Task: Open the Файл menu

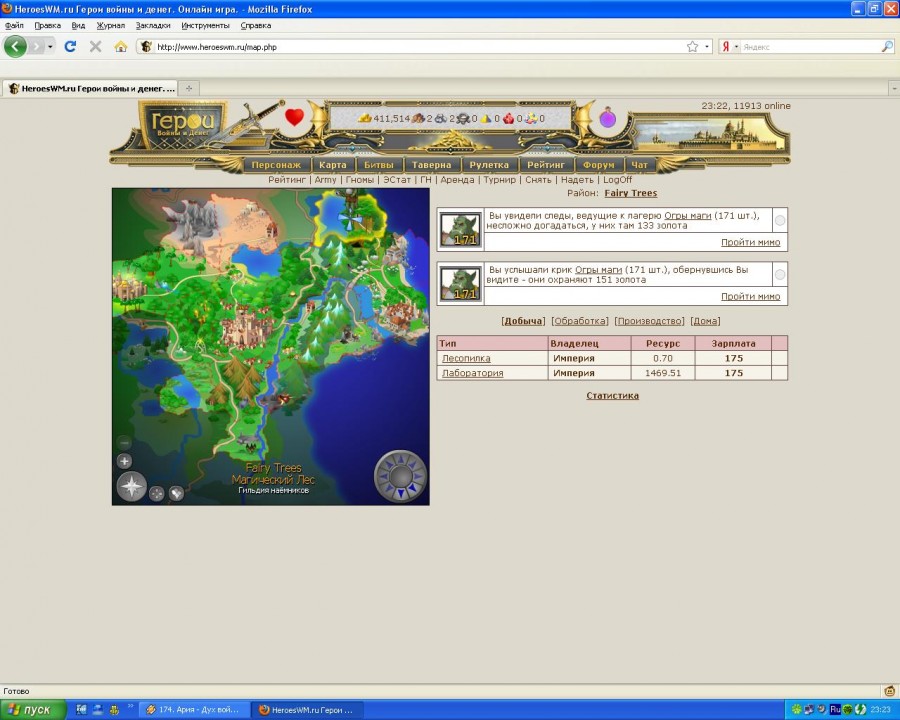Action: click(14, 25)
